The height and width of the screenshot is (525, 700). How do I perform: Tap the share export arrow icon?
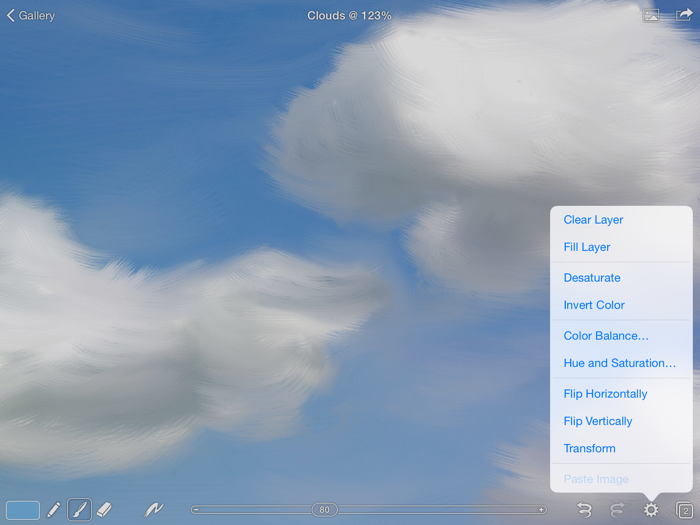click(684, 15)
